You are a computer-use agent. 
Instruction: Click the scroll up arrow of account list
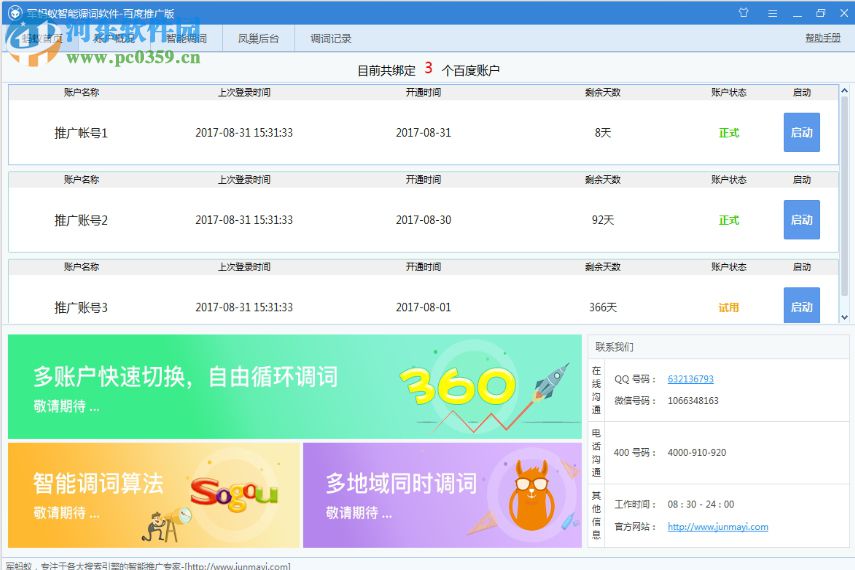click(844, 91)
